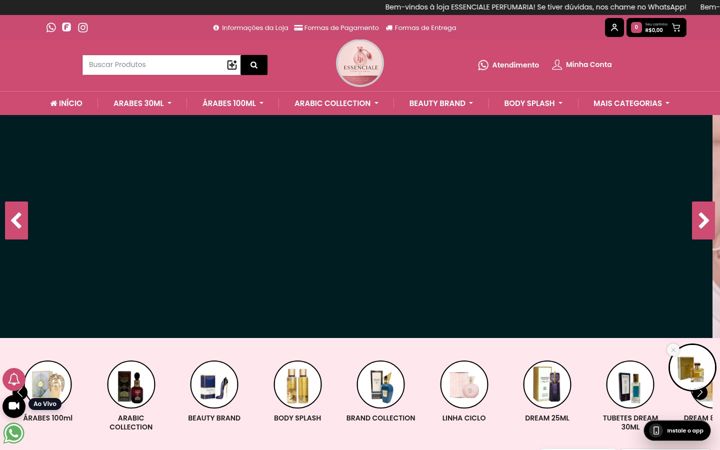Go to previous banner slide

click(x=17, y=220)
